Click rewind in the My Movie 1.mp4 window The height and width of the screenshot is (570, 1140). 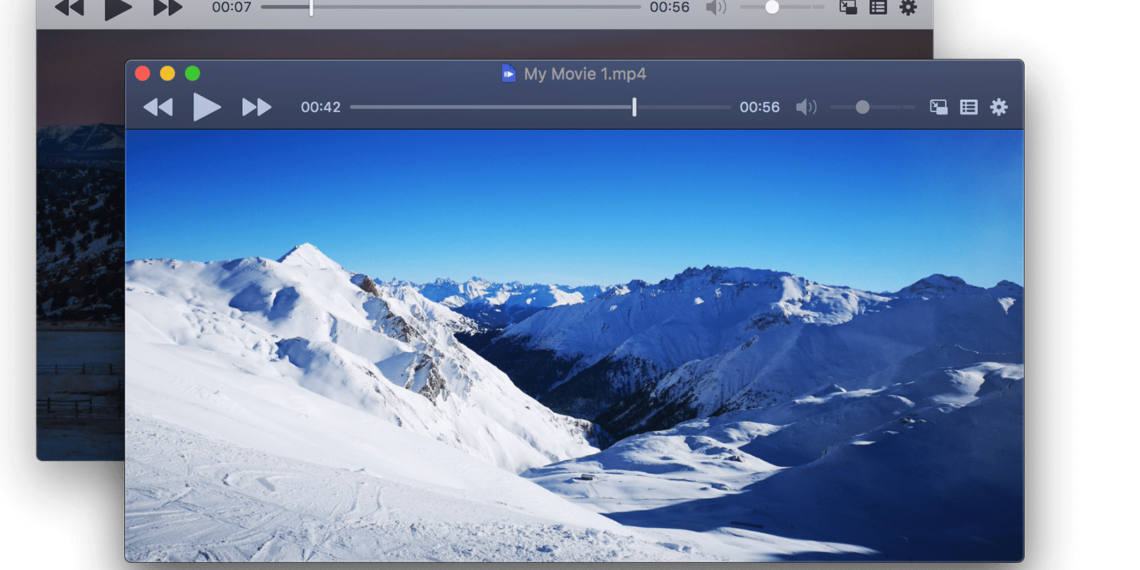coord(158,107)
